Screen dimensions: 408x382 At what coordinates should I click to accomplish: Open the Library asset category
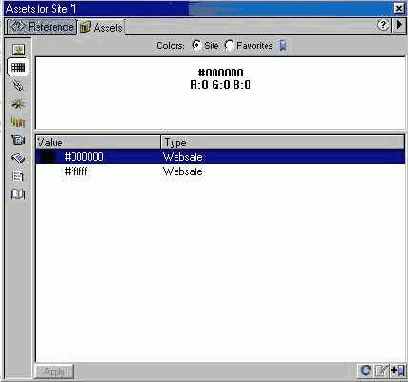pos(18,194)
